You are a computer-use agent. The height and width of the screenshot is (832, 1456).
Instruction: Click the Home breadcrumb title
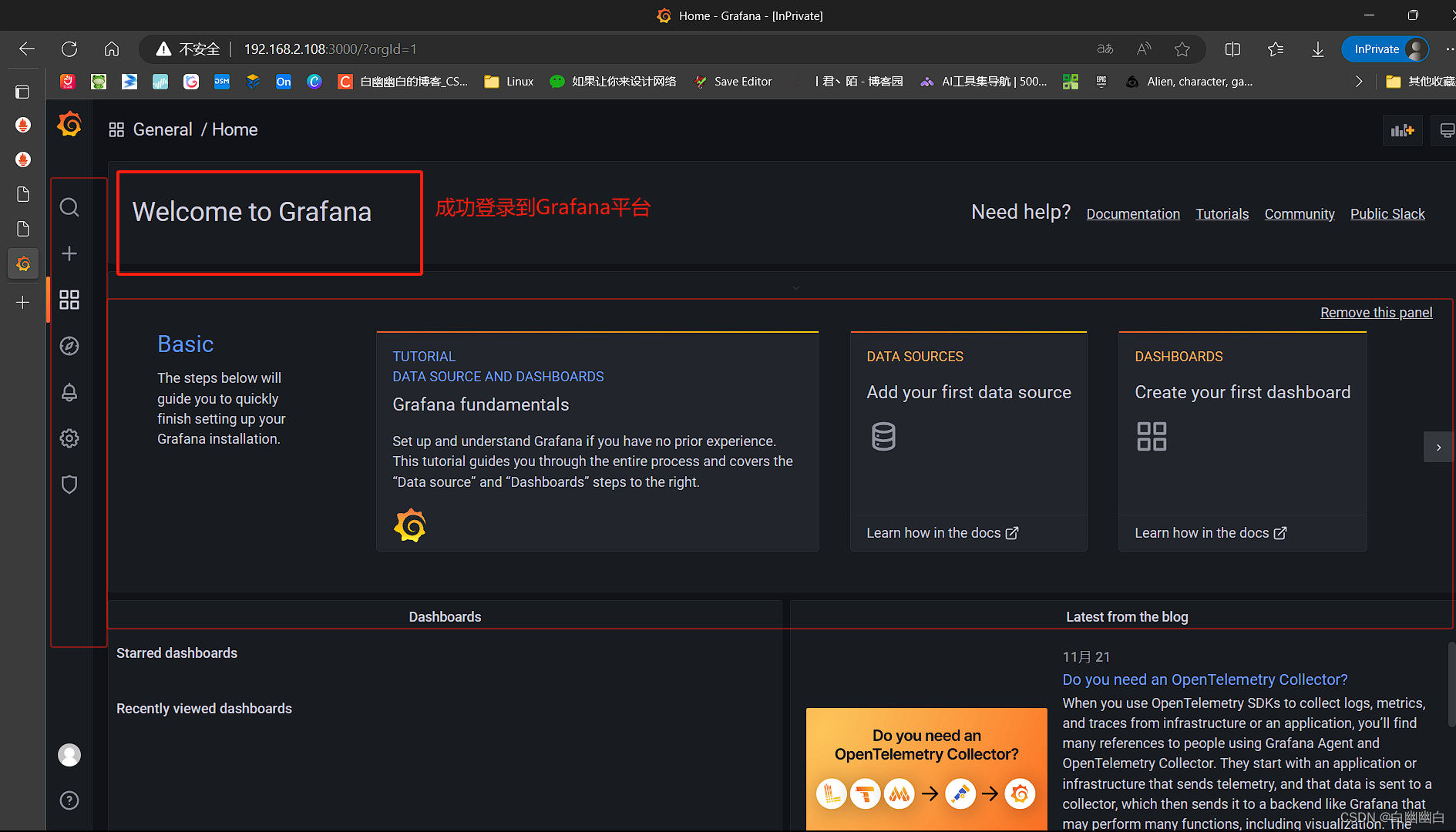click(235, 129)
